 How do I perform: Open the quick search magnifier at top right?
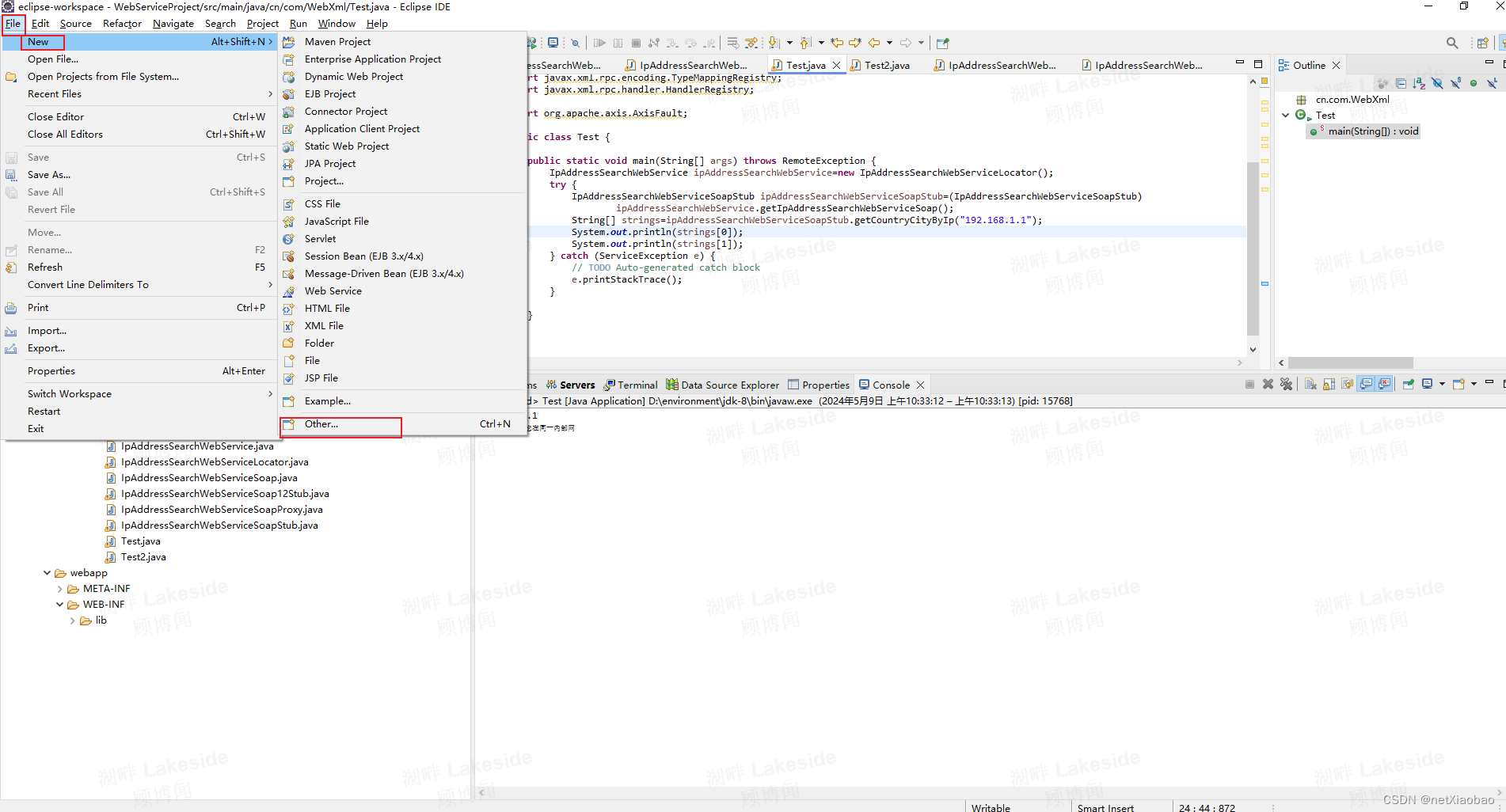click(1452, 42)
